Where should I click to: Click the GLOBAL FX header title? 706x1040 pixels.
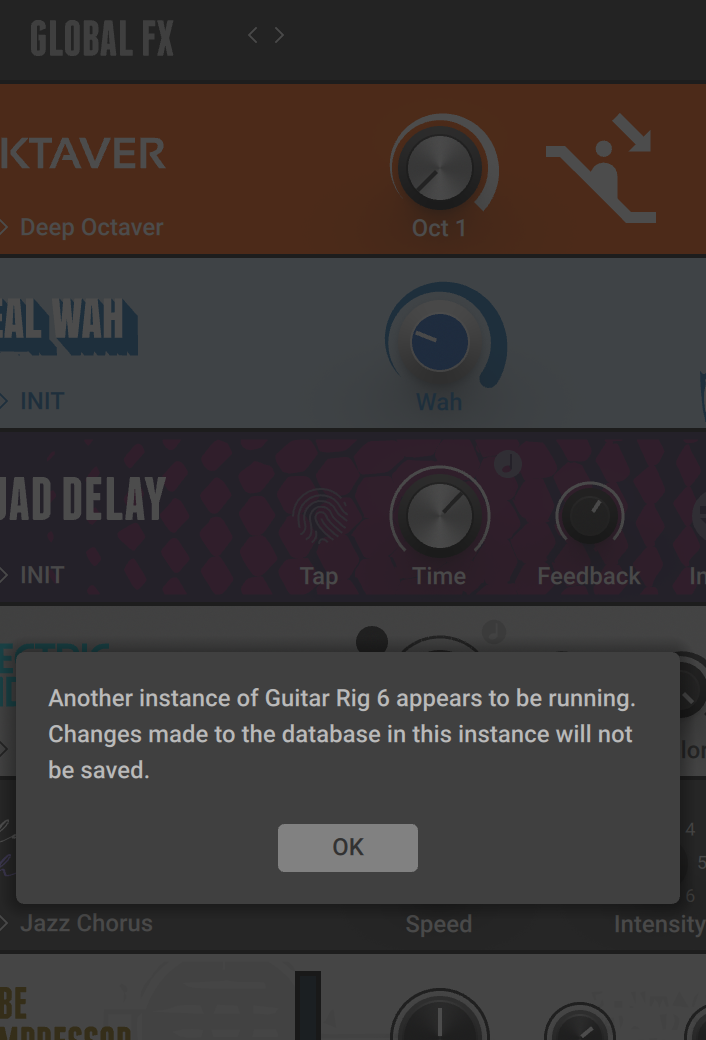[102, 38]
